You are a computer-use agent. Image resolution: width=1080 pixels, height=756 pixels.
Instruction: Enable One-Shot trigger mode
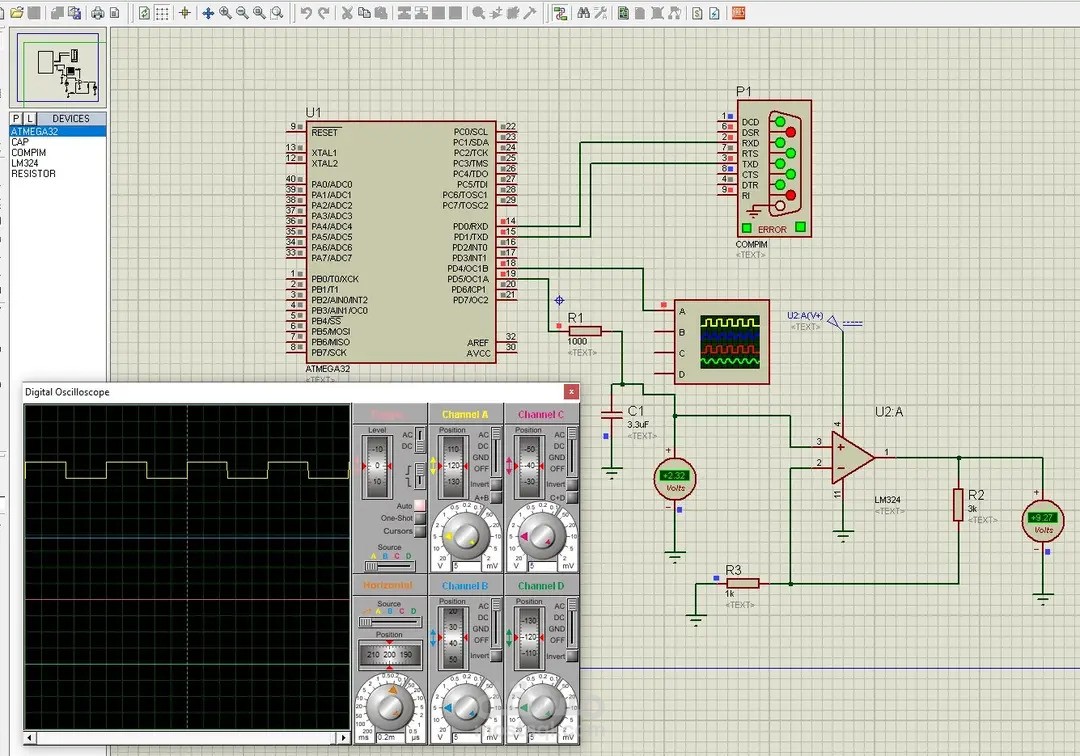pos(420,519)
